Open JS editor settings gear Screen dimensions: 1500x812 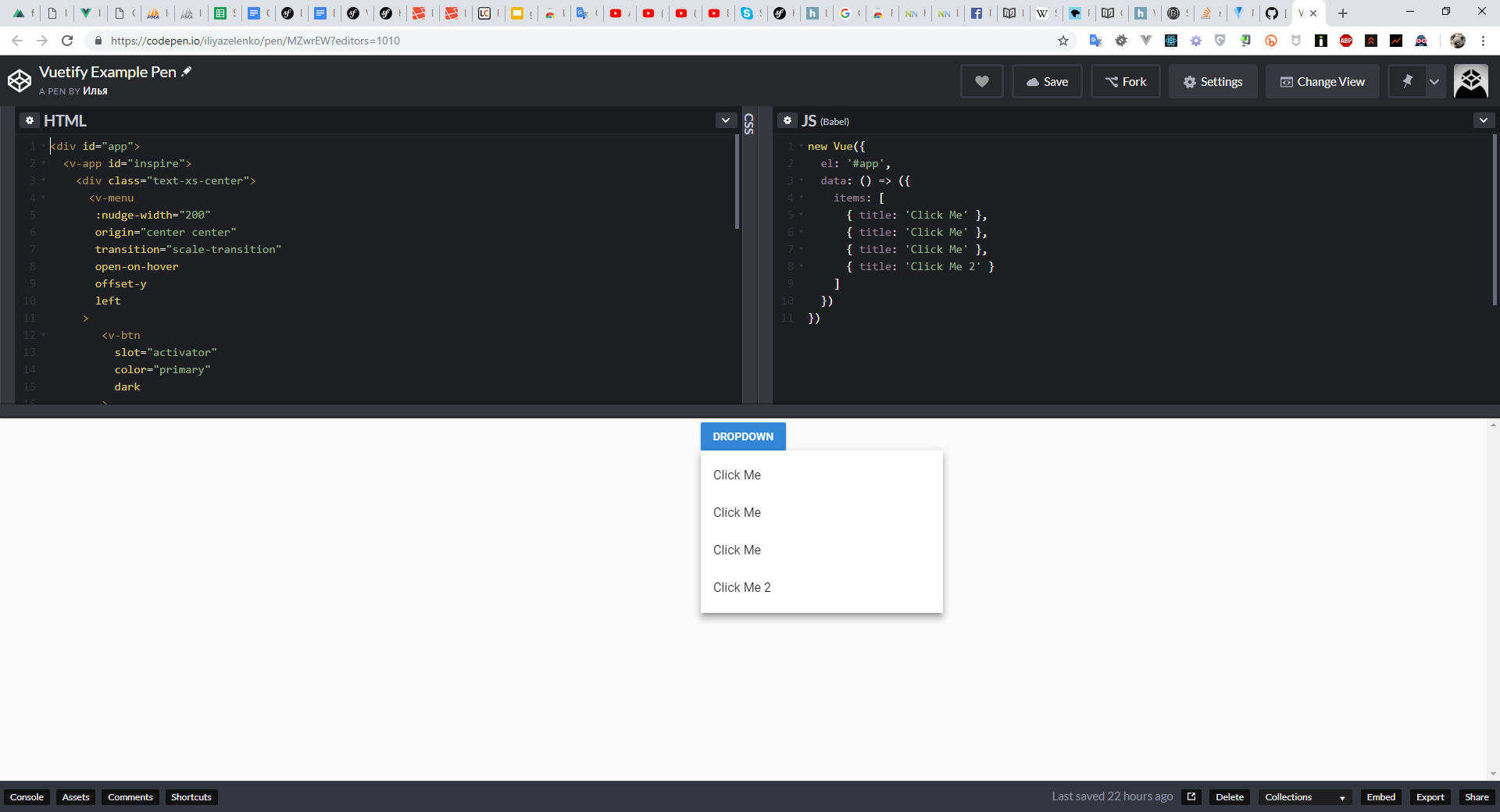pyautogui.click(x=787, y=120)
